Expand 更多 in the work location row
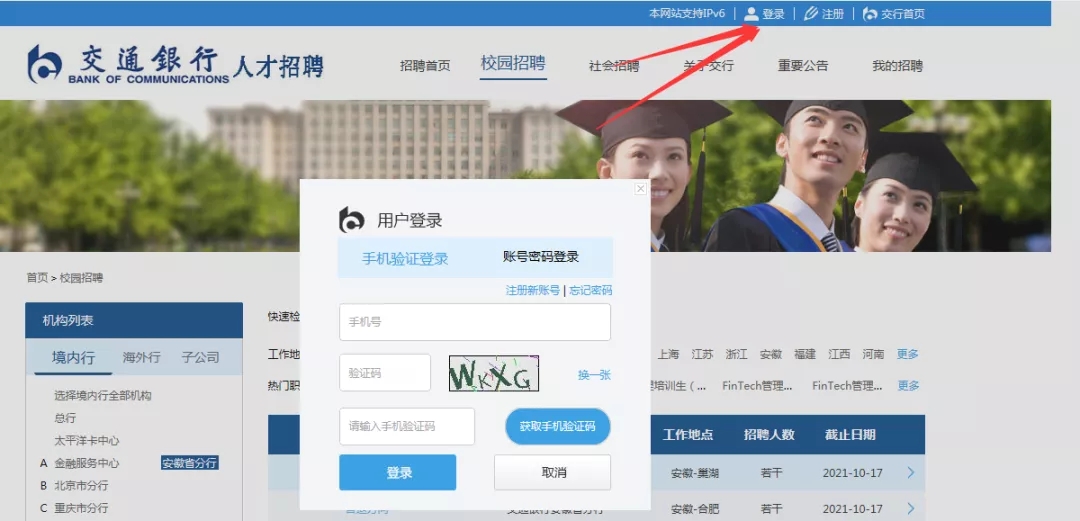This screenshot has height=521, width=1080. pyautogui.click(x=908, y=354)
